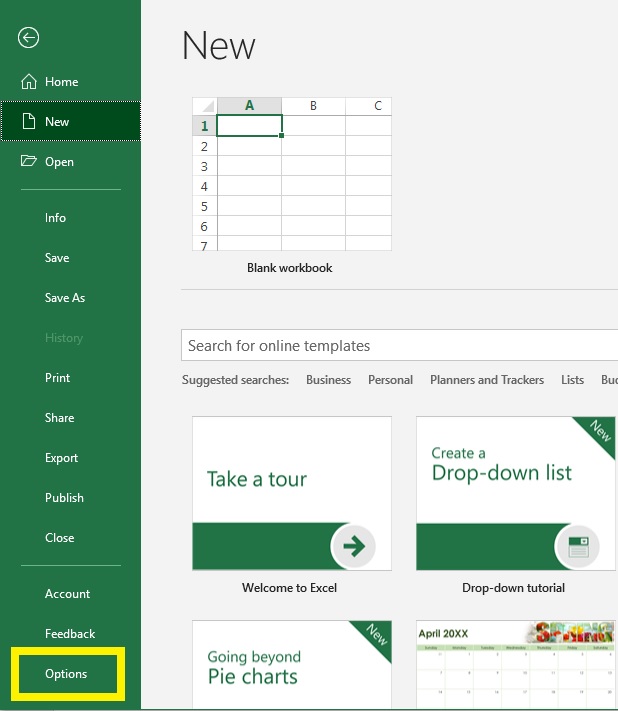Screen dimensions: 618x711
Task: Choose Save As from the sidebar
Action: [x=65, y=298]
